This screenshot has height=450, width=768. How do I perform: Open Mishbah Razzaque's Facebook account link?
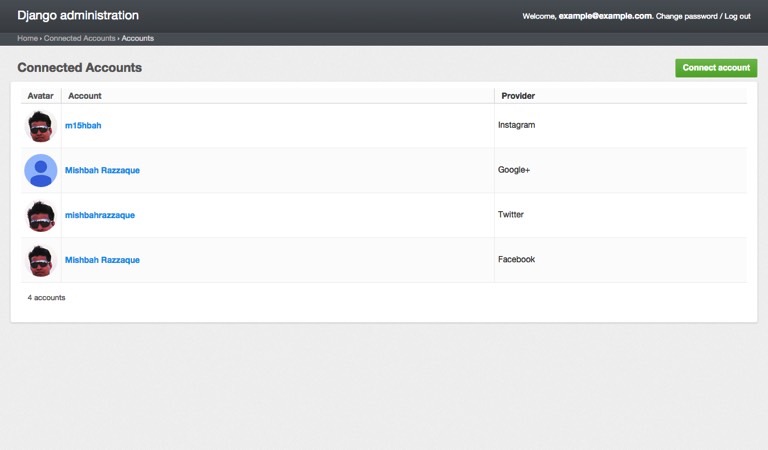coord(102,260)
